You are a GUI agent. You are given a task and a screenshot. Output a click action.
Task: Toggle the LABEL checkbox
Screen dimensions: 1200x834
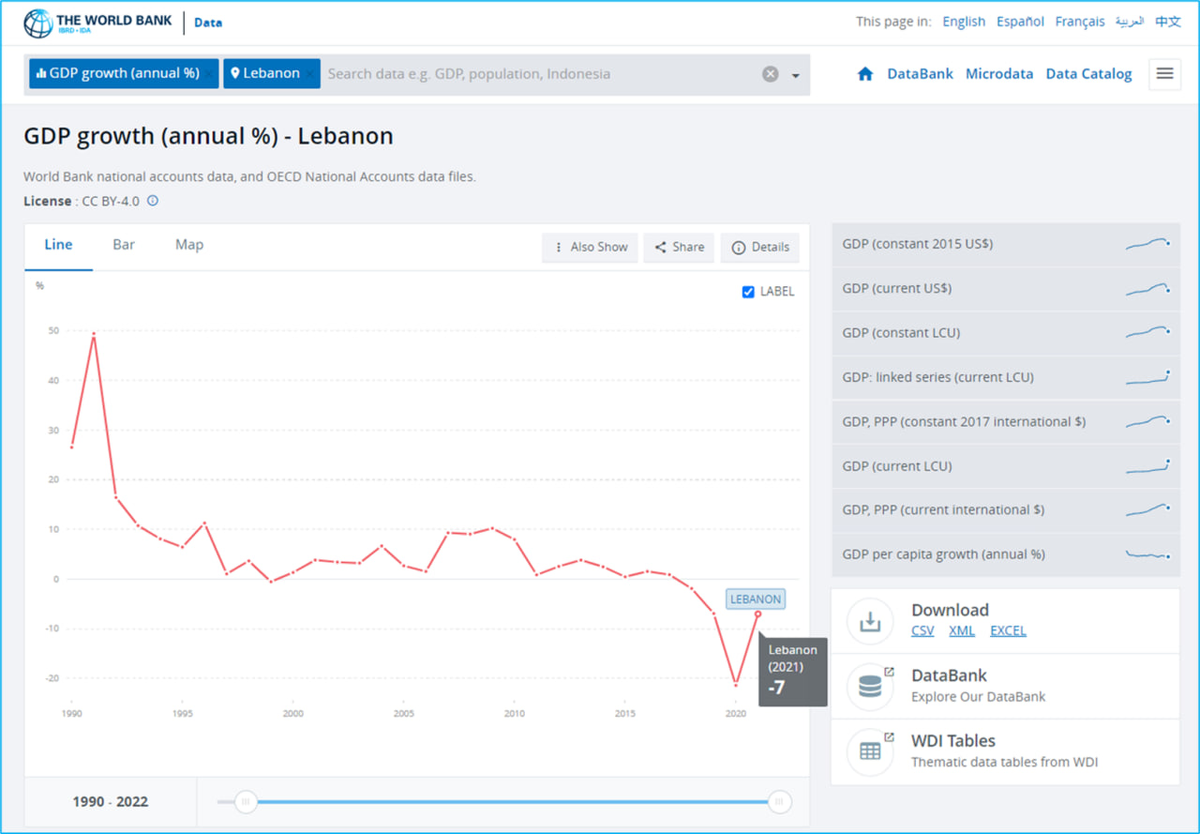(x=748, y=292)
